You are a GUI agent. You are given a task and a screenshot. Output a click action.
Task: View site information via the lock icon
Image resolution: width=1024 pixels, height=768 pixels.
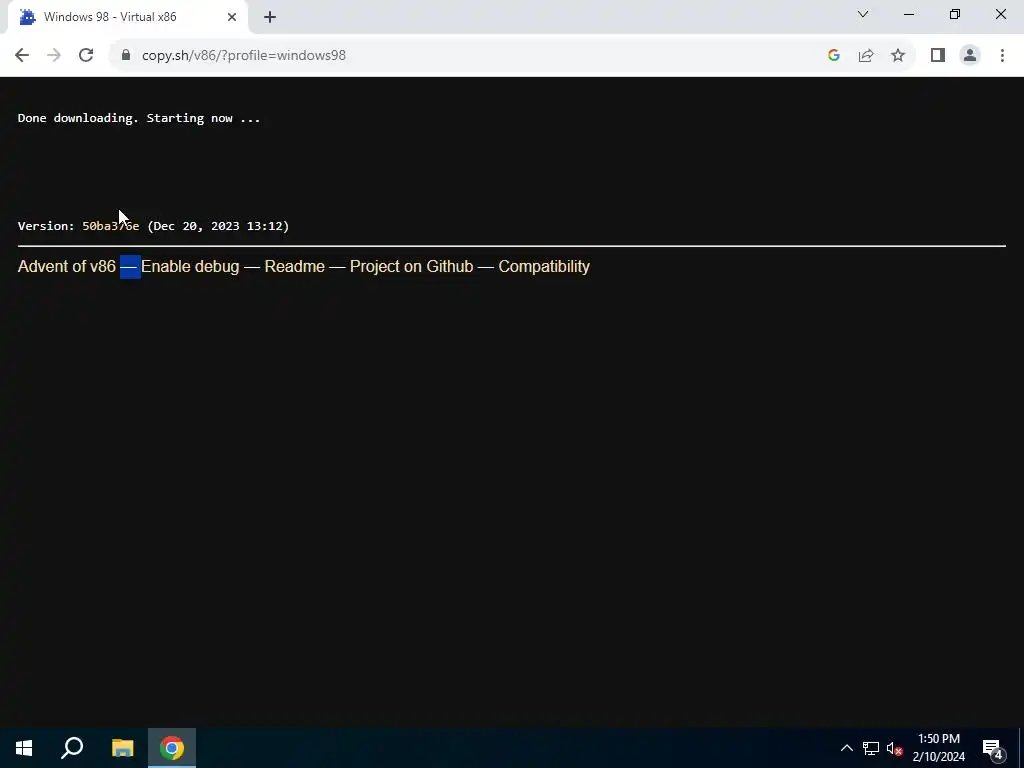126,56
